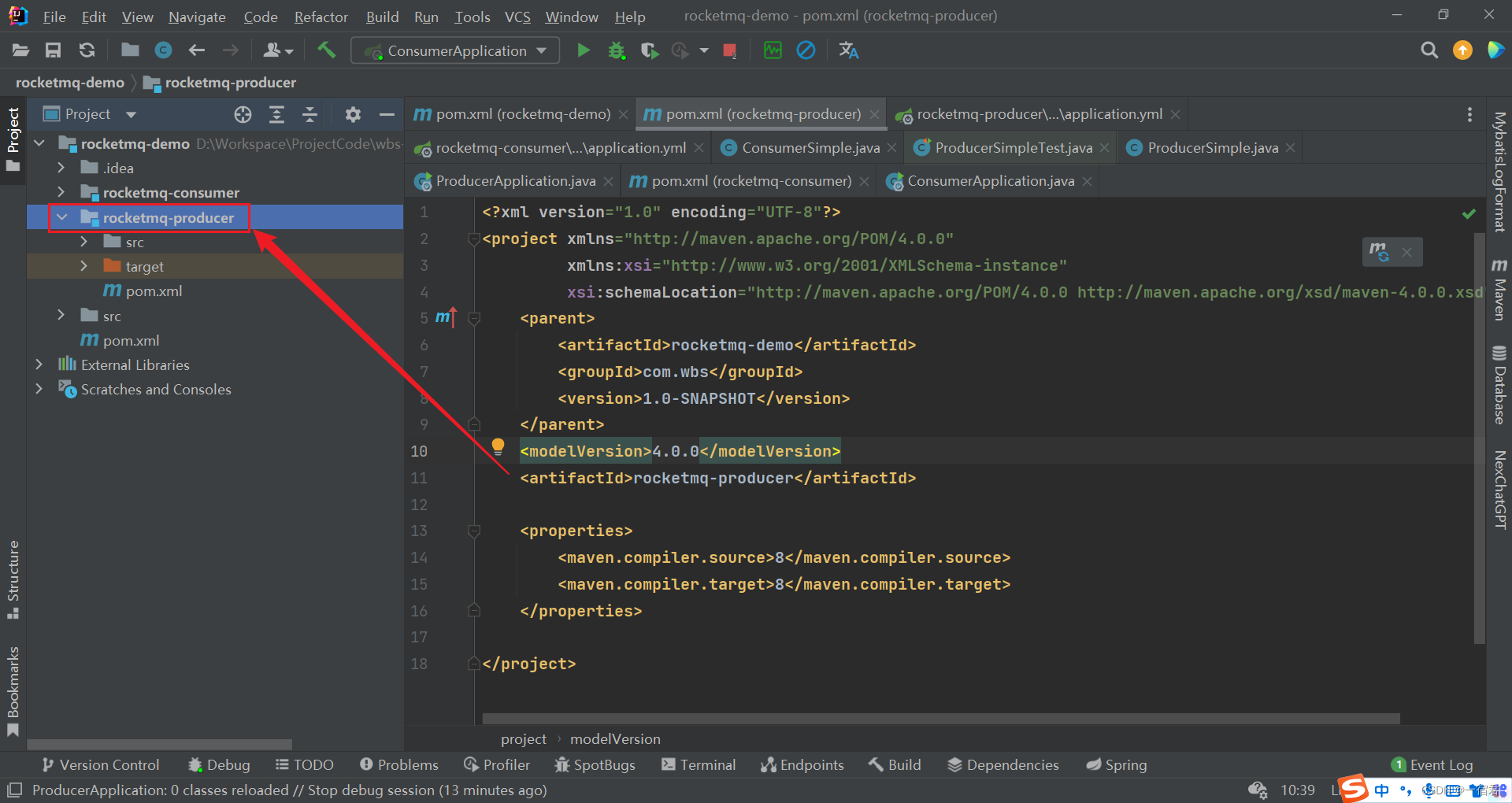
Task: Open the Database side panel
Action: coord(1499,385)
